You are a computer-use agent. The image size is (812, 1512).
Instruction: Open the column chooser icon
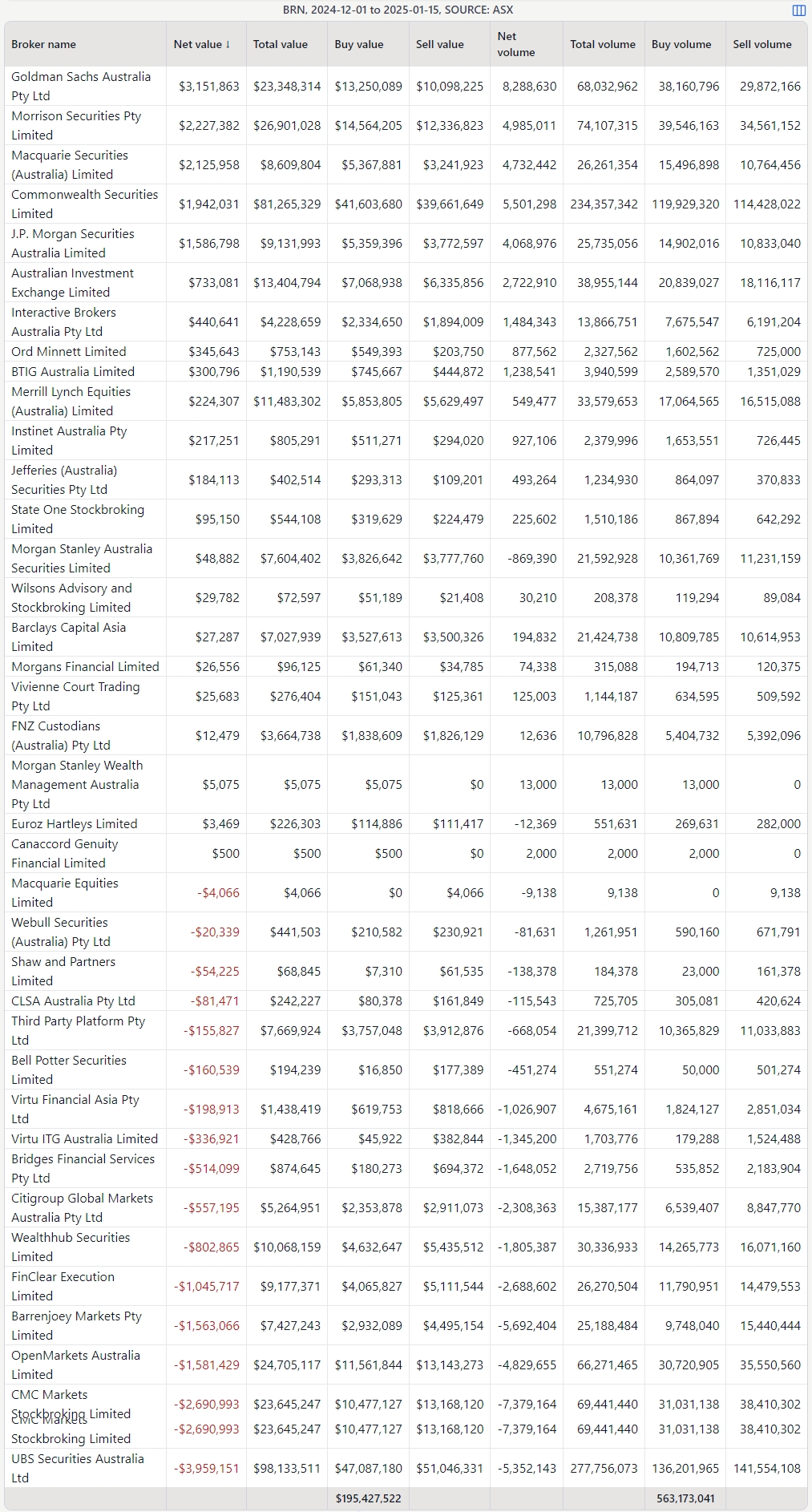tap(798, 10)
